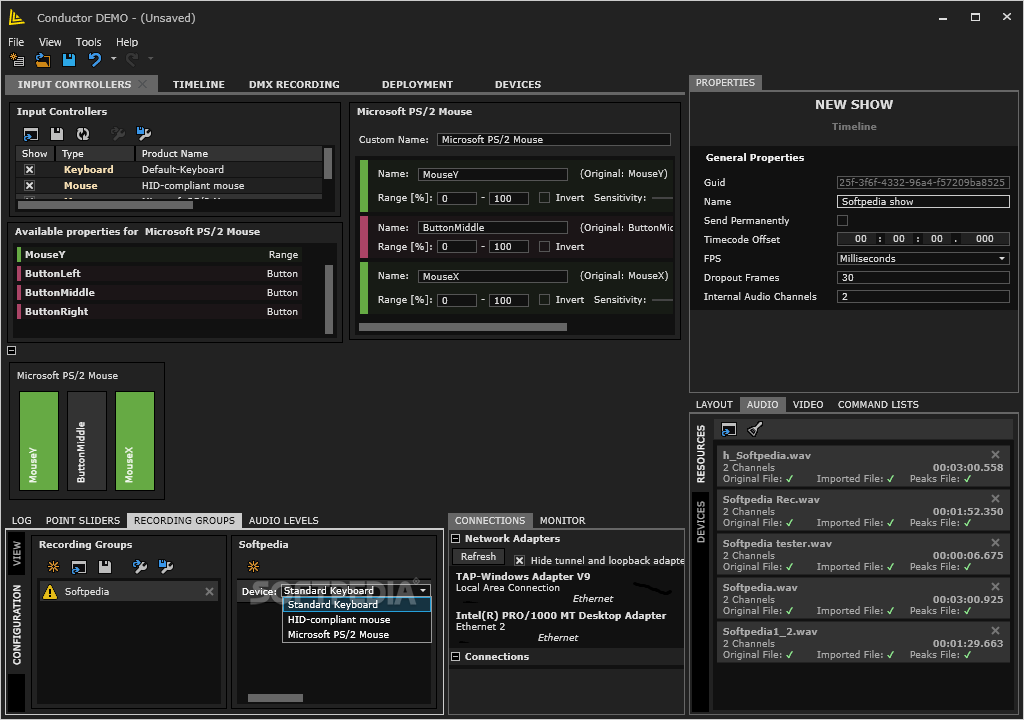The height and width of the screenshot is (720, 1024).
Task: Save the show with the blue disk icon
Action: pos(69,60)
